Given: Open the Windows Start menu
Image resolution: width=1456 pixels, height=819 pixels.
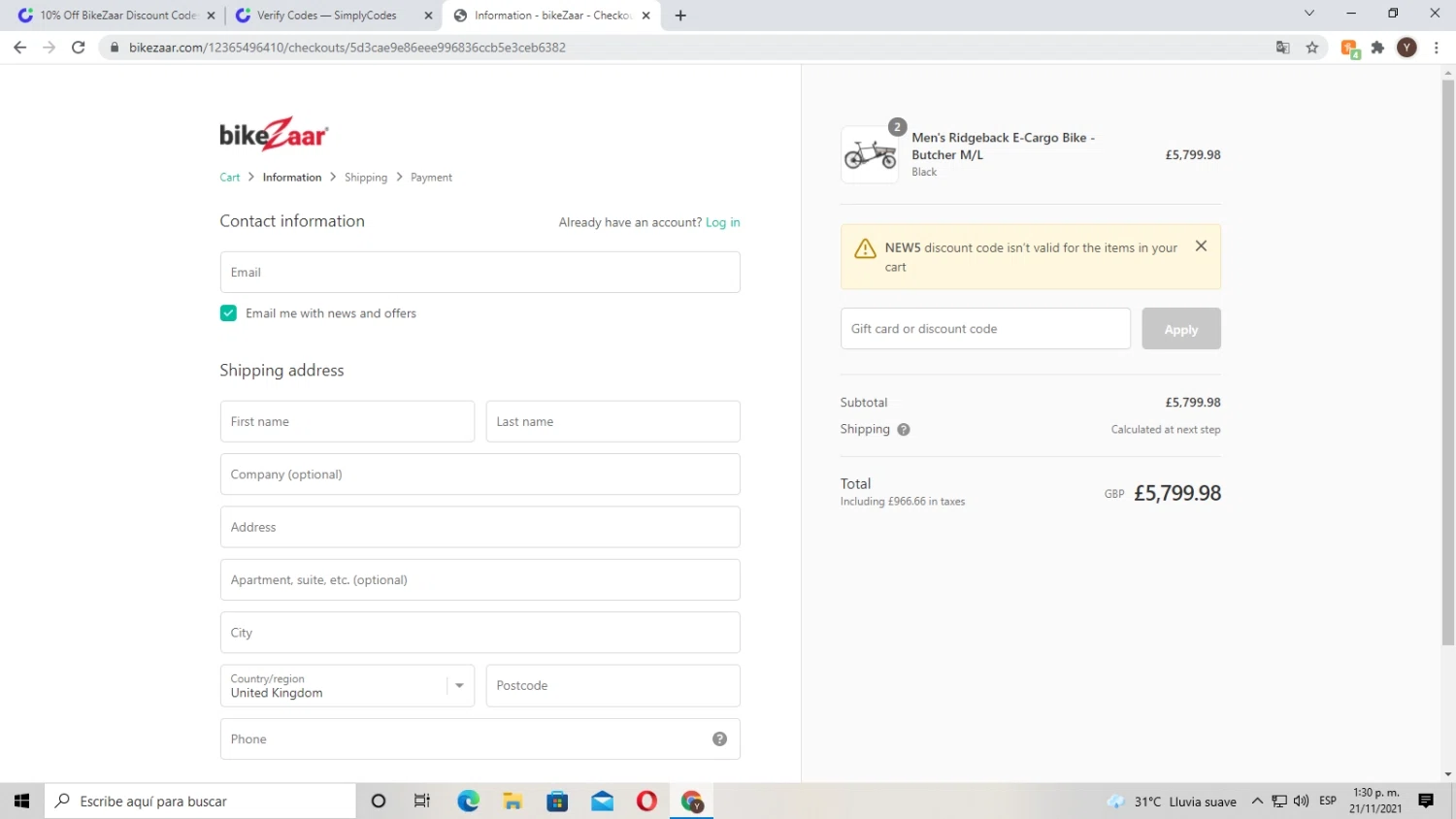Looking at the screenshot, I should (x=21, y=801).
